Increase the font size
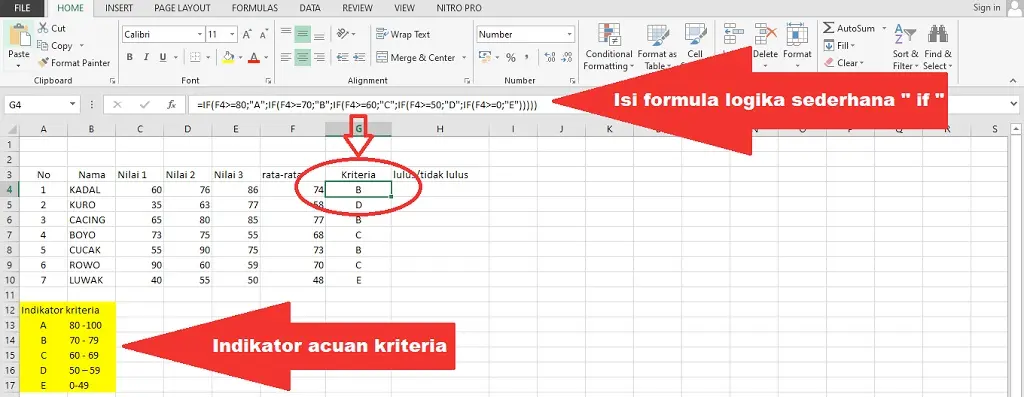 coord(247,35)
